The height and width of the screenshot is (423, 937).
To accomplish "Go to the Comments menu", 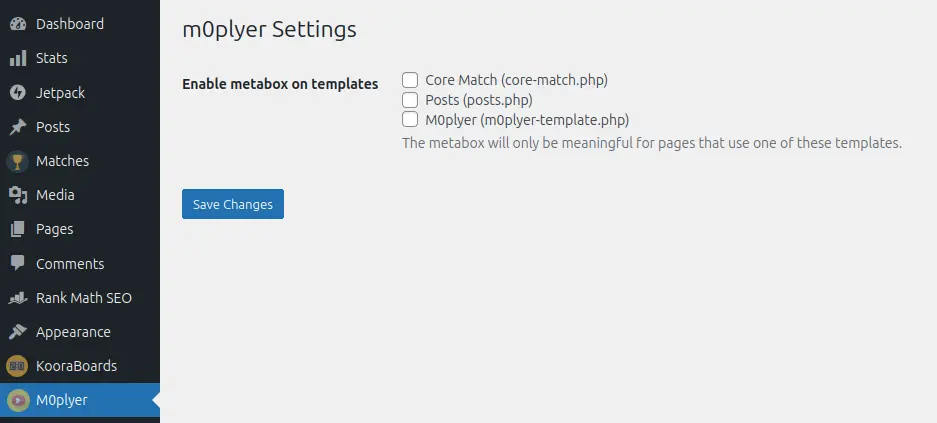I will coord(70,264).
